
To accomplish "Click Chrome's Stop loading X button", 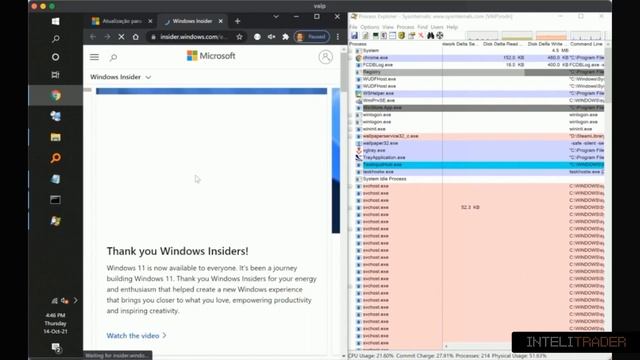I will tap(121, 37).
